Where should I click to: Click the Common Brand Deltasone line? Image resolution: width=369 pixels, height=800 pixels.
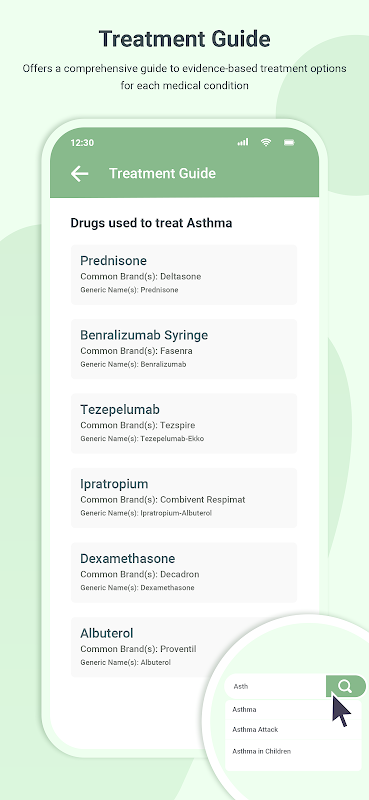point(141,277)
